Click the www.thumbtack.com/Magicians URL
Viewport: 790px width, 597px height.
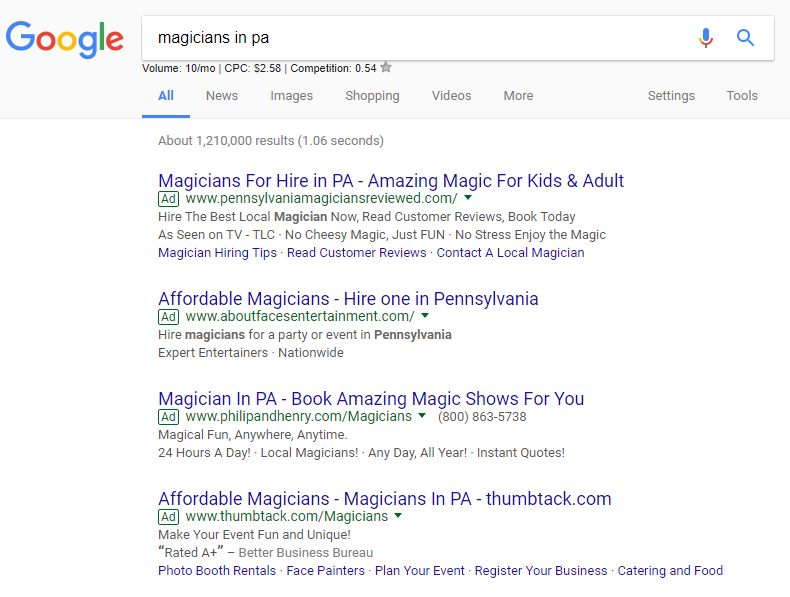coord(287,516)
